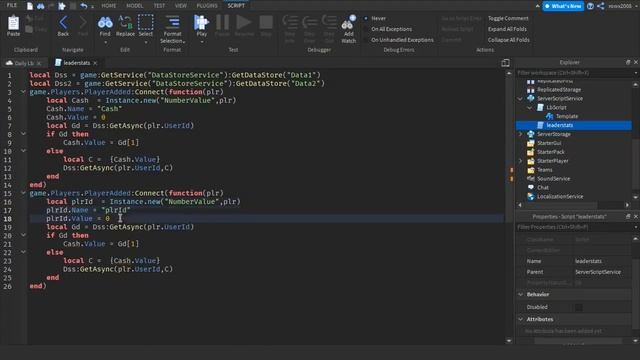640x360 pixels.
Task: Expand the StarterPlayer tree node
Action: click(x=520, y=161)
